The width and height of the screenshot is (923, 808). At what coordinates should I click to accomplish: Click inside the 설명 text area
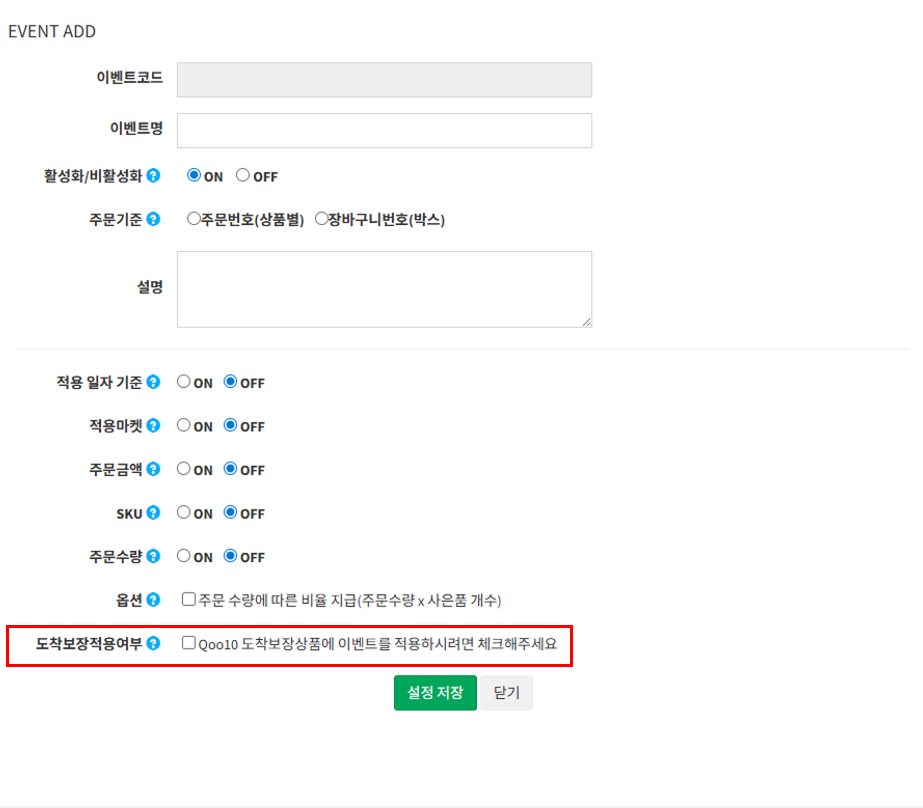(x=384, y=290)
